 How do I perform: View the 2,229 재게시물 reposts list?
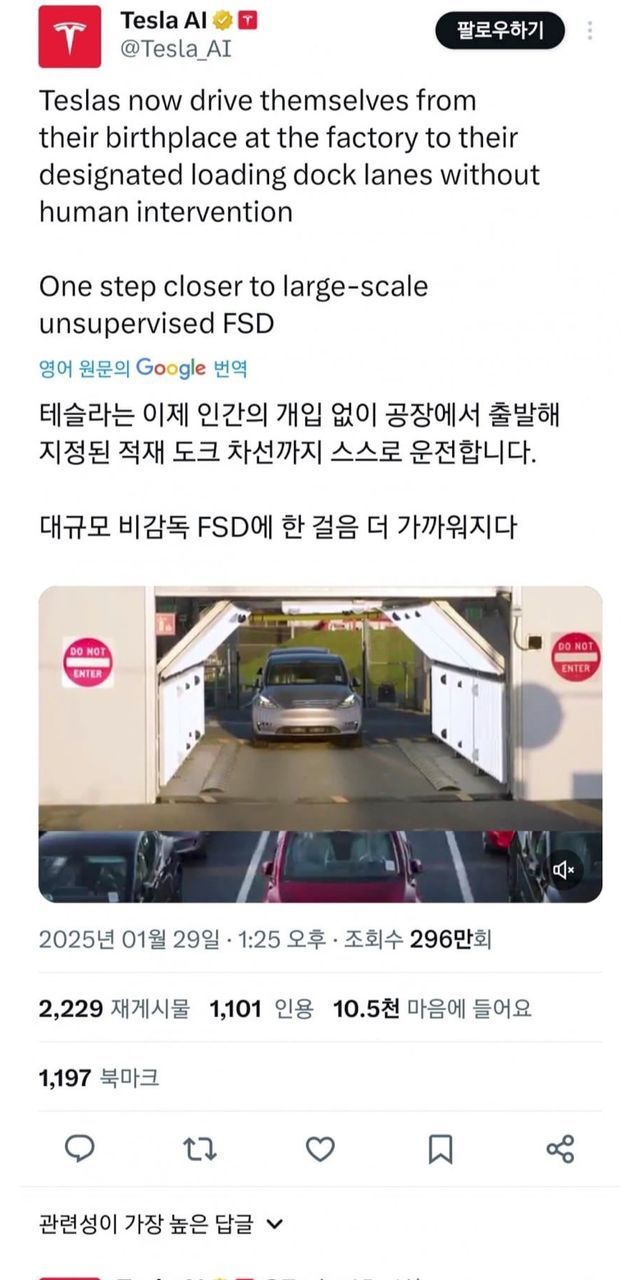pos(114,1009)
